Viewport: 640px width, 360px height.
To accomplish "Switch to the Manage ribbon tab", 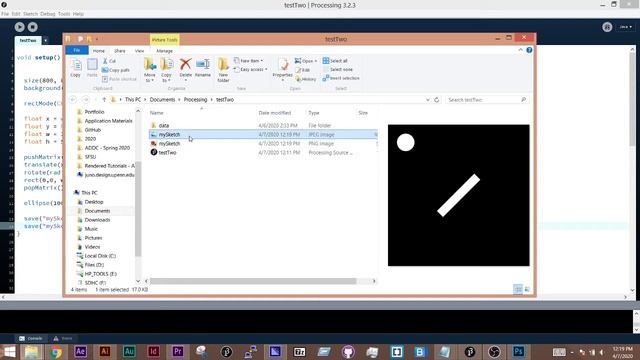I will pos(164,51).
